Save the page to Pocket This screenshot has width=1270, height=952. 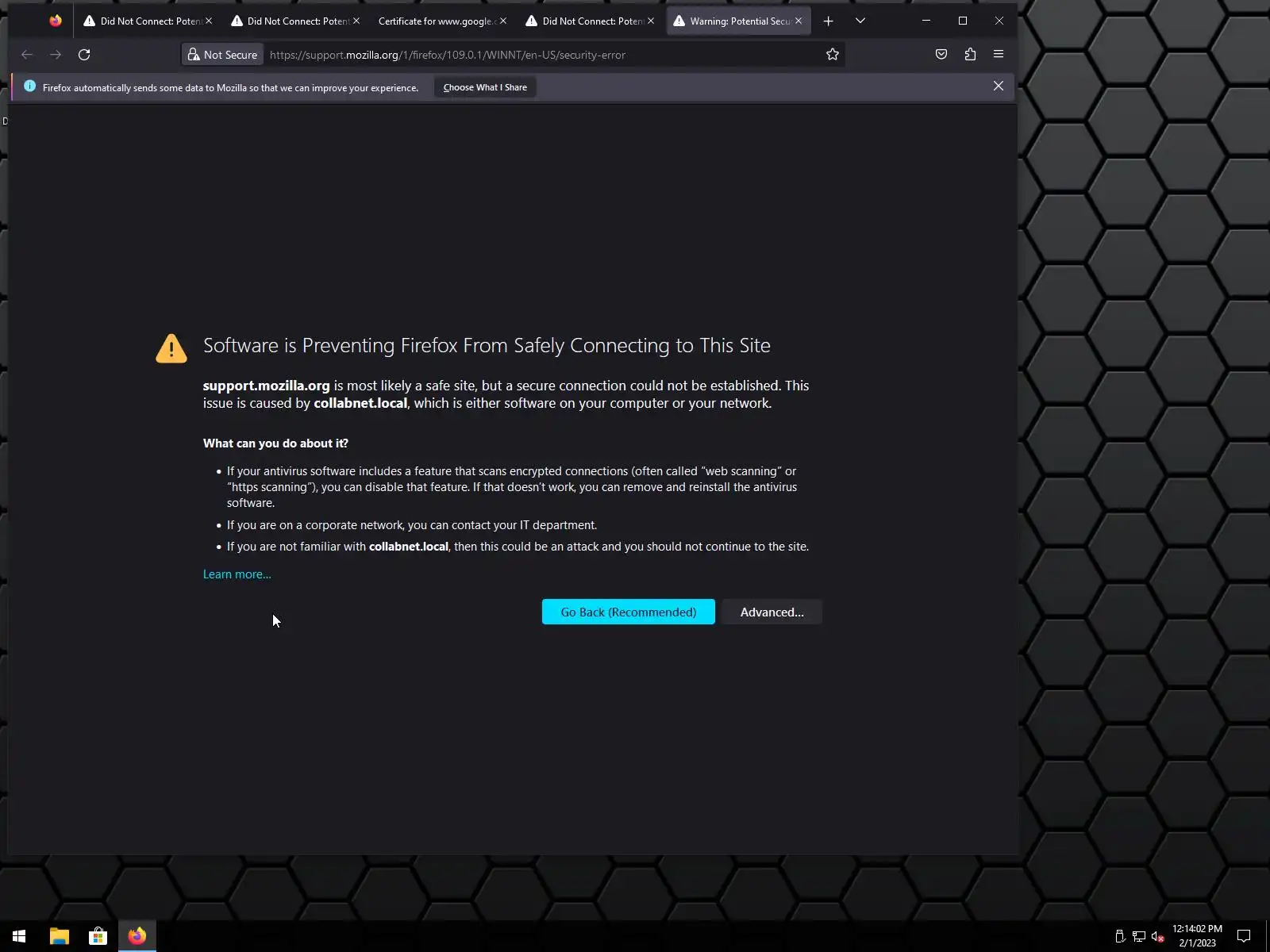(941, 55)
